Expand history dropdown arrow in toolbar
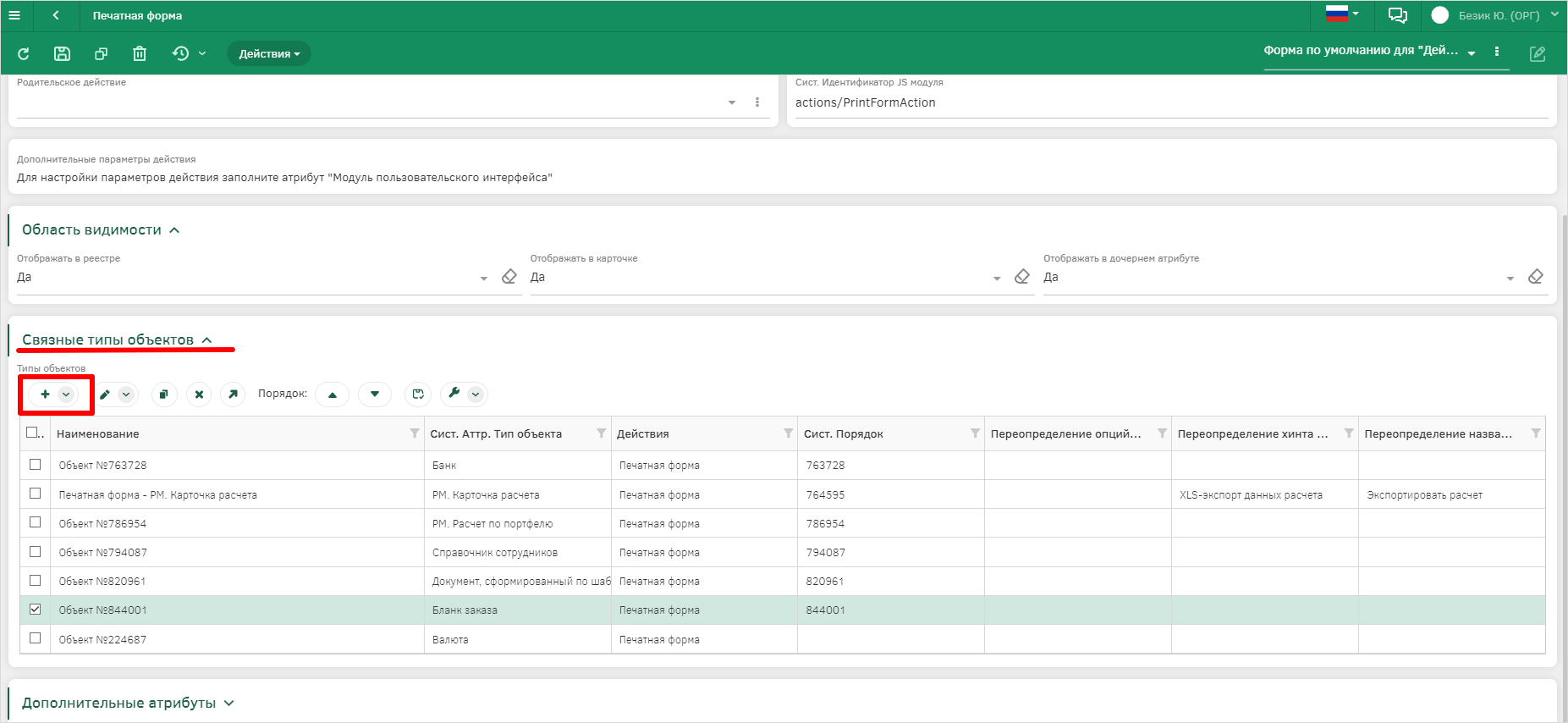 [202, 53]
